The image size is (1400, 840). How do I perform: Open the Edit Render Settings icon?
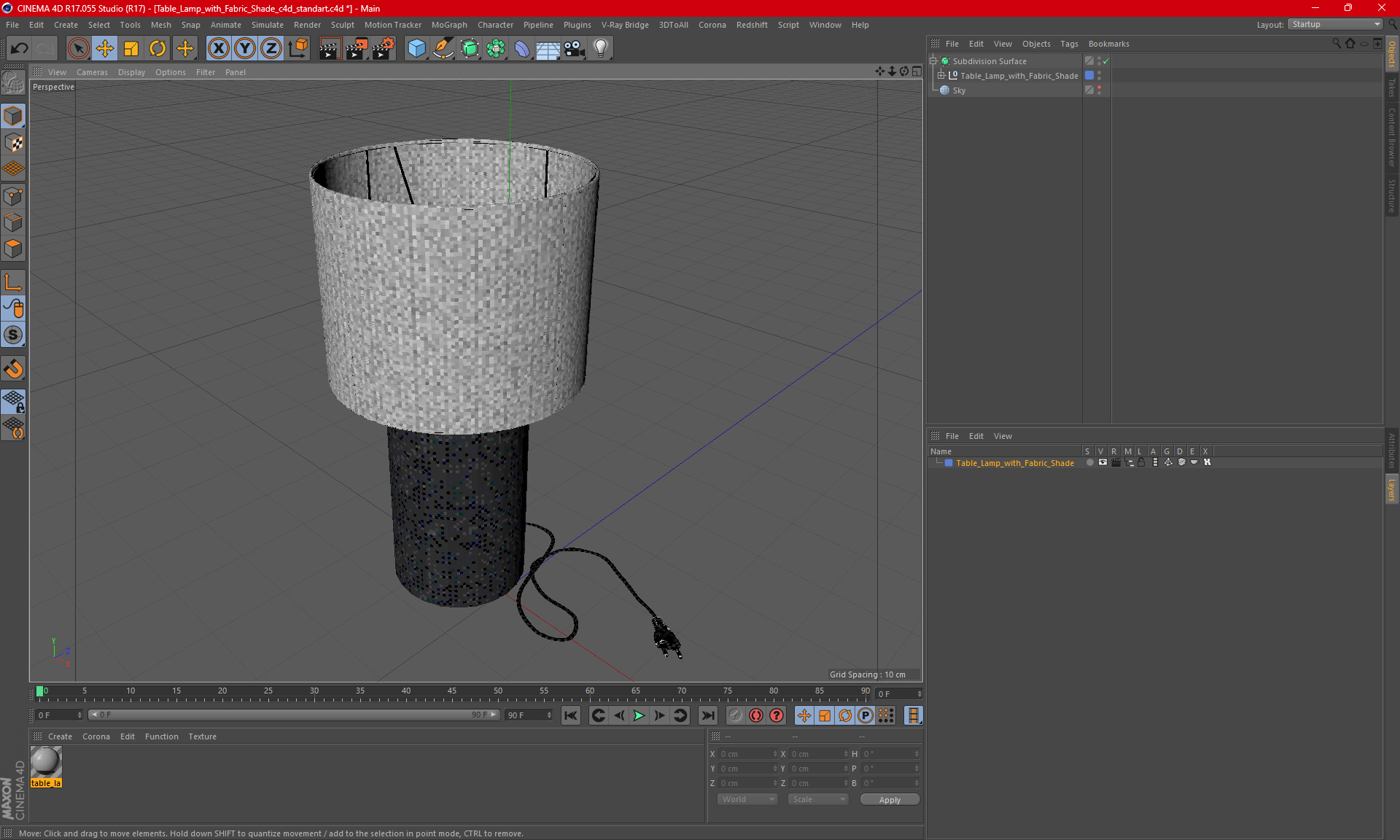point(383,49)
